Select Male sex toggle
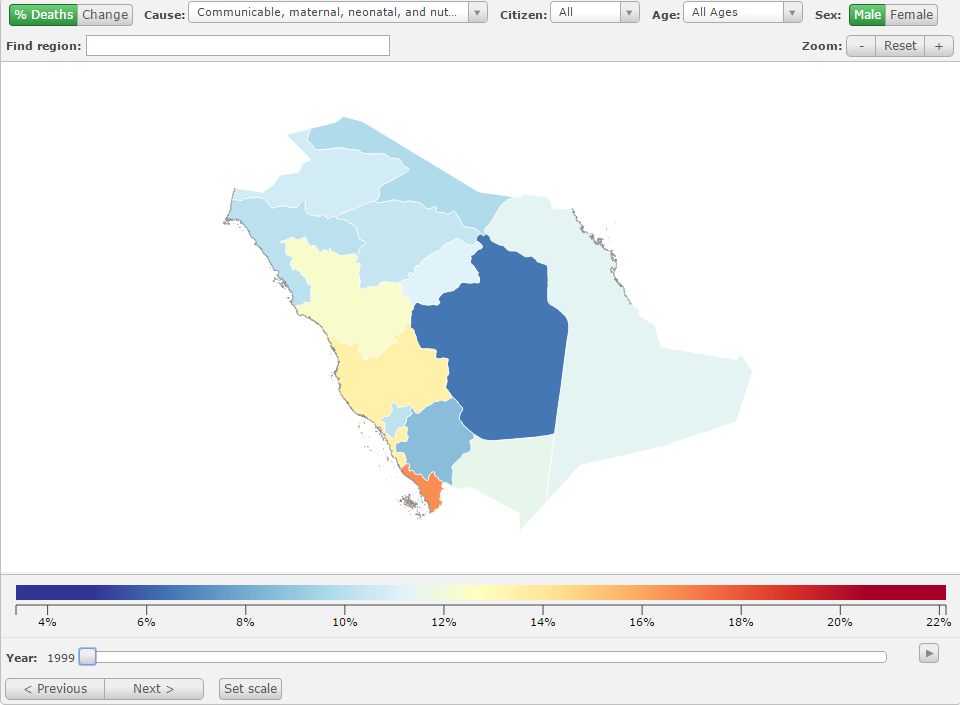The image size is (960, 705). [x=868, y=15]
